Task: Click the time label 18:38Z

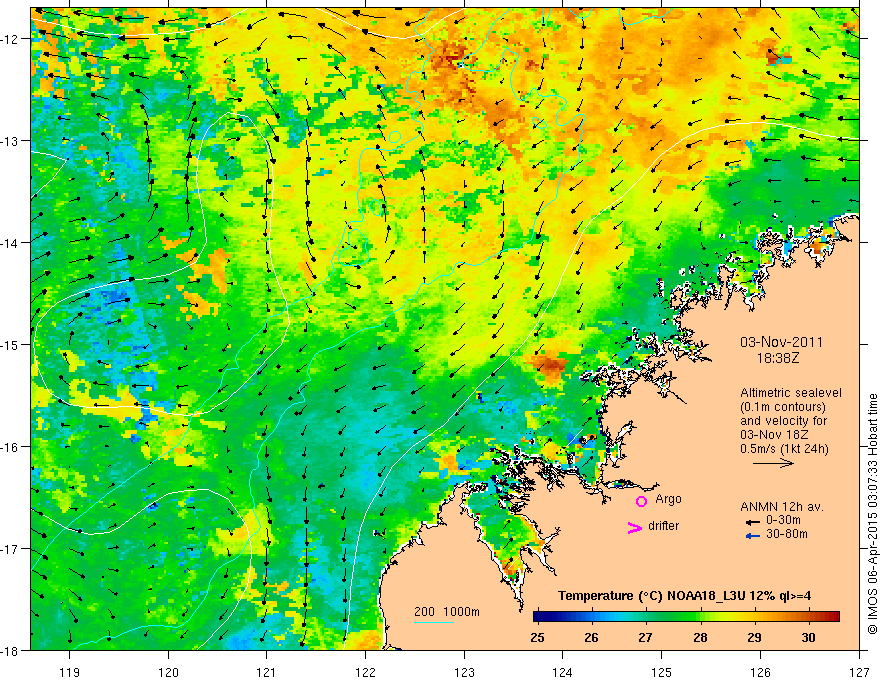Action: (x=777, y=358)
